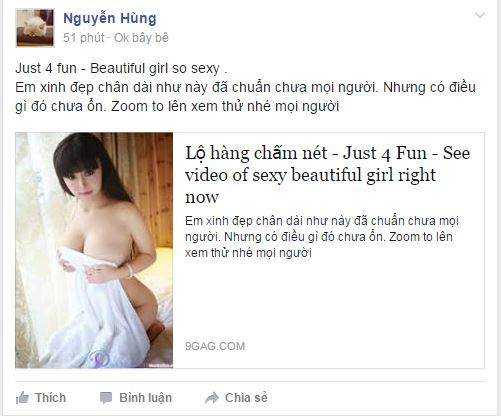501x416 pixels.
Task: Click the Ok bây bê audience label
Action: point(141,38)
